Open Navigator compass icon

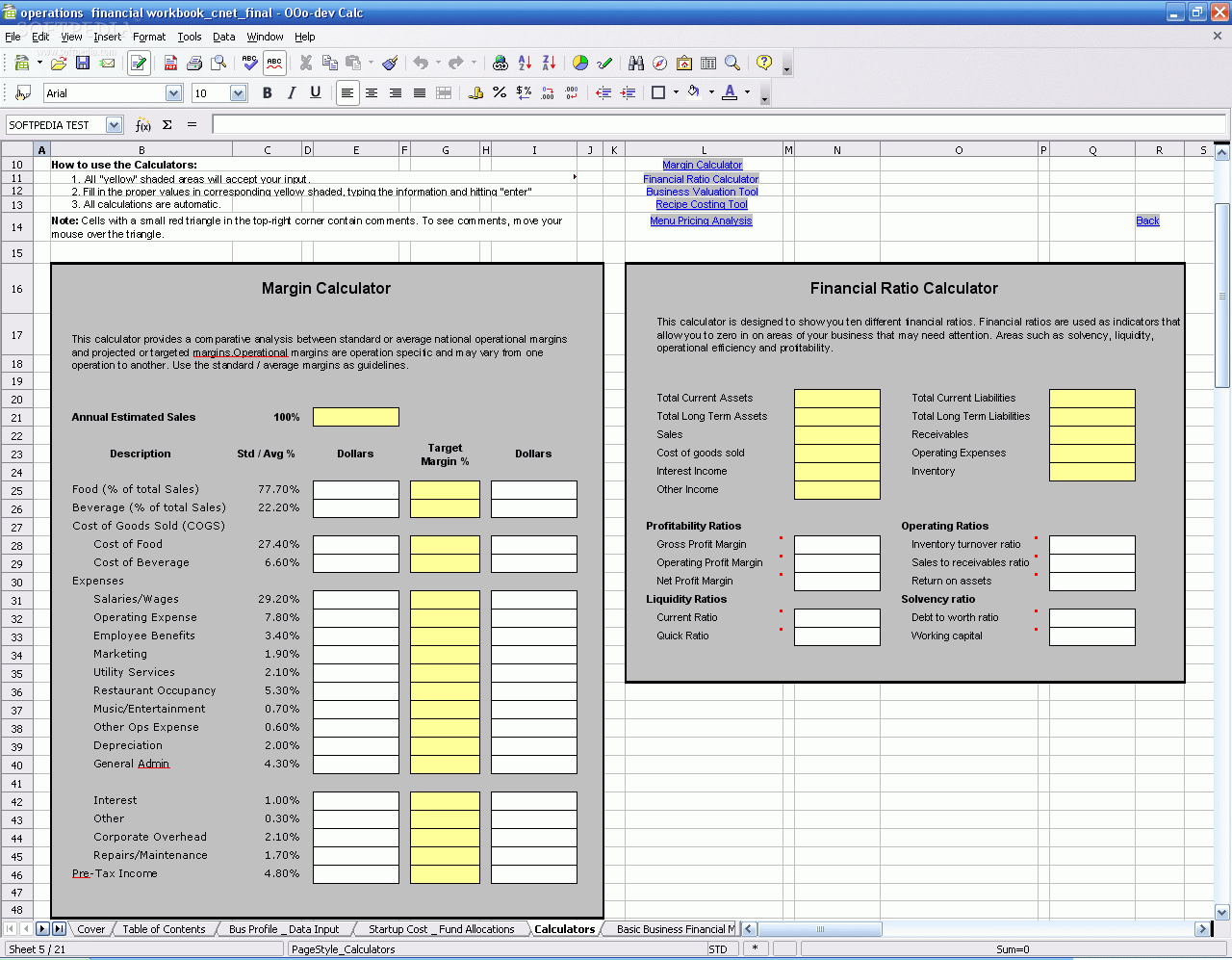(x=660, y=63)
